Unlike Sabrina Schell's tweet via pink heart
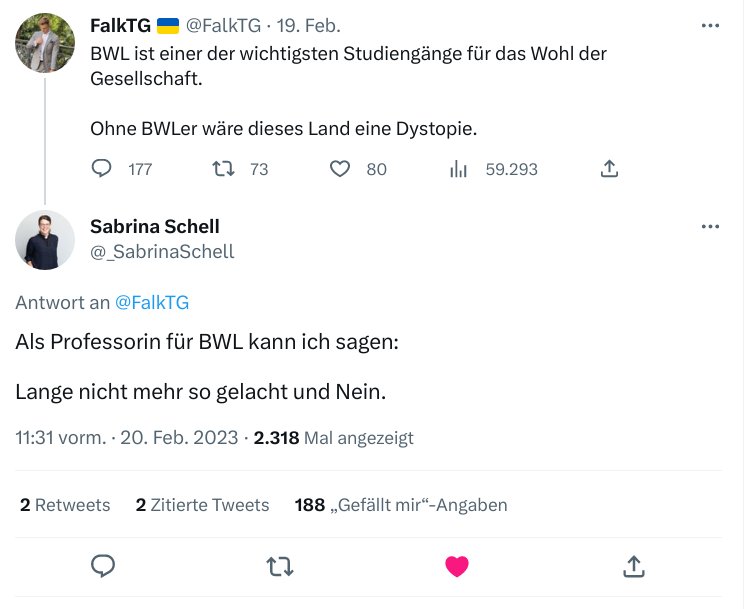 [x=457, y=567]
